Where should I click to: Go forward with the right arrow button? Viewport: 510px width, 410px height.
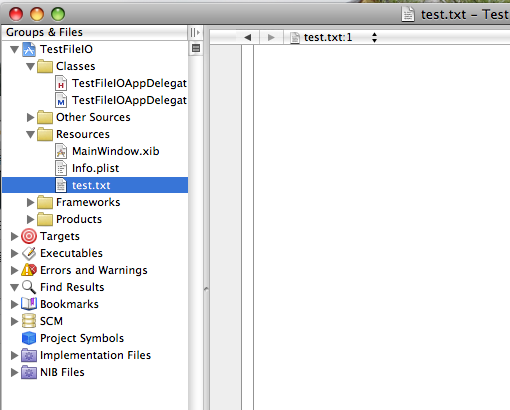click(271, 37)
